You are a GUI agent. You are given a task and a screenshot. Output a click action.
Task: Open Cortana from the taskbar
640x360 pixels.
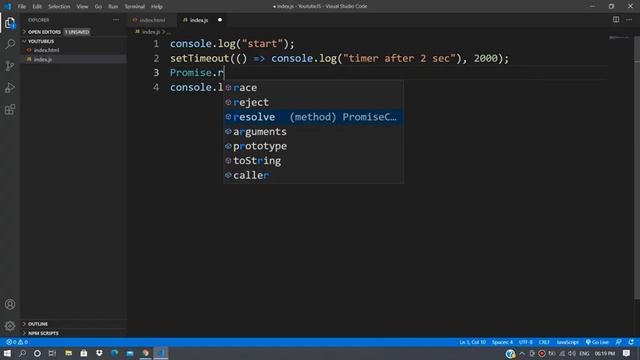click(37, 353)
